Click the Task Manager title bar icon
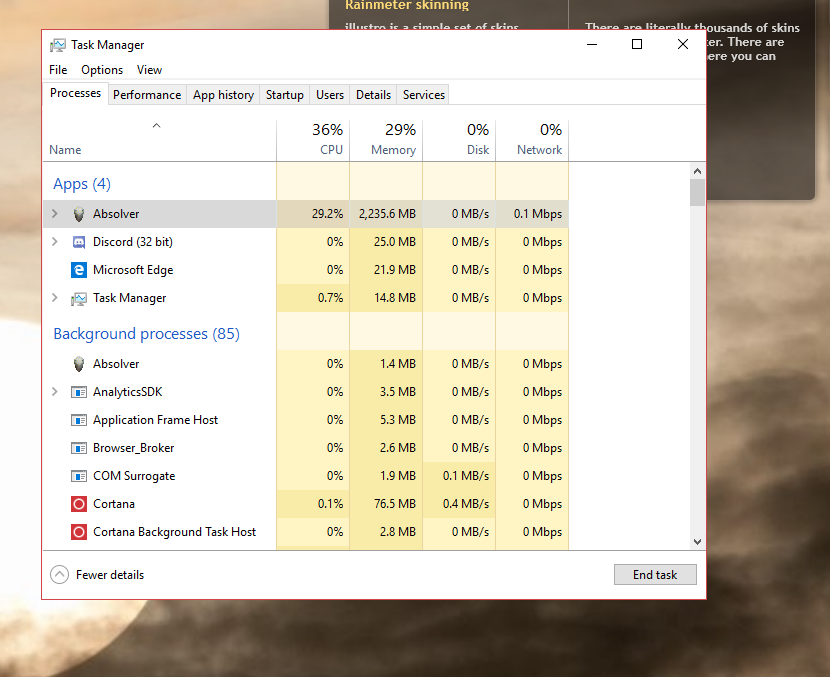Image resolution: width=830 pixels, height=677 pixels. click(58, 45)
